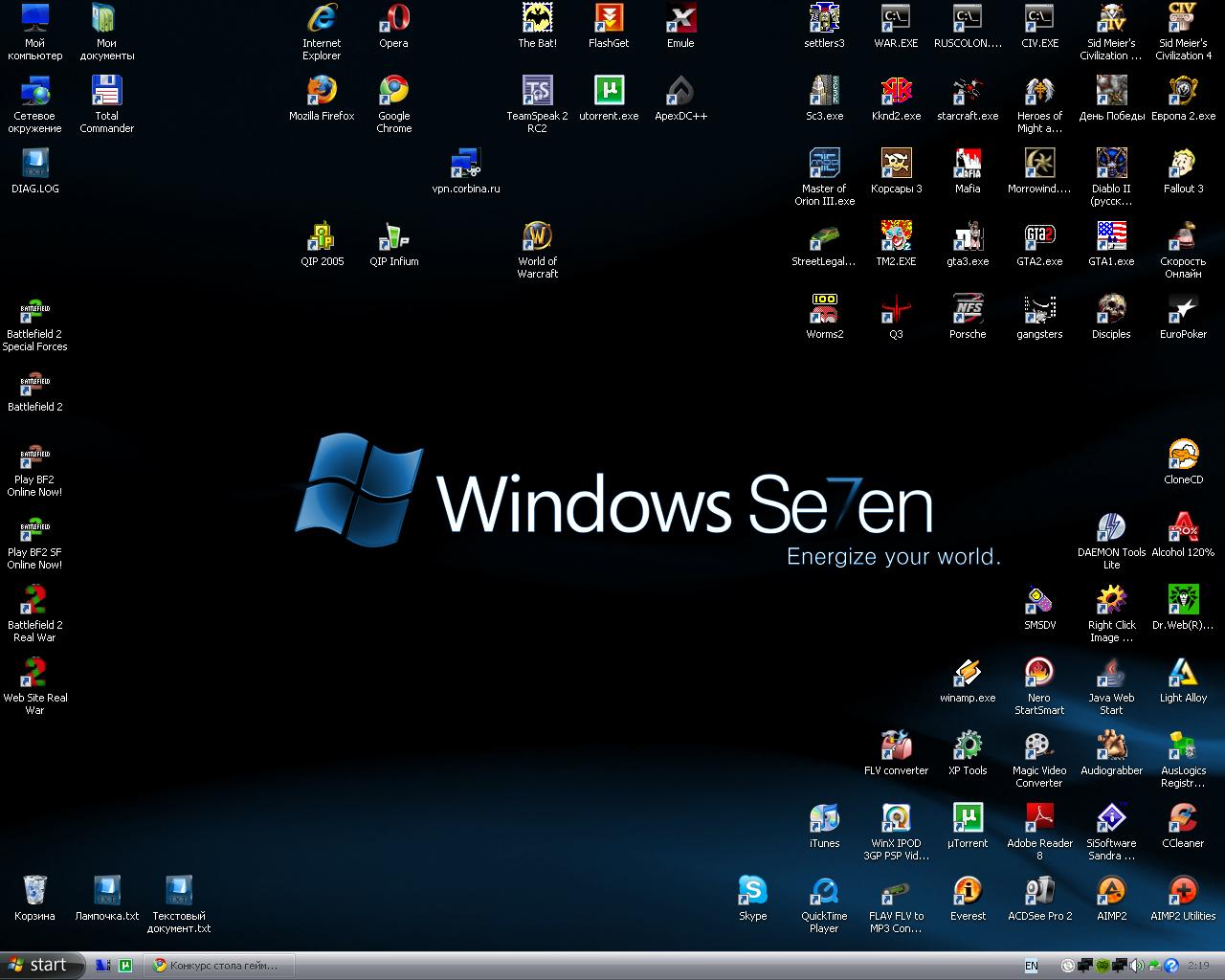The width and height of the screenshot is (1225, 980).
Task: Select the QIP Infium icon
Action: (393, 236)
